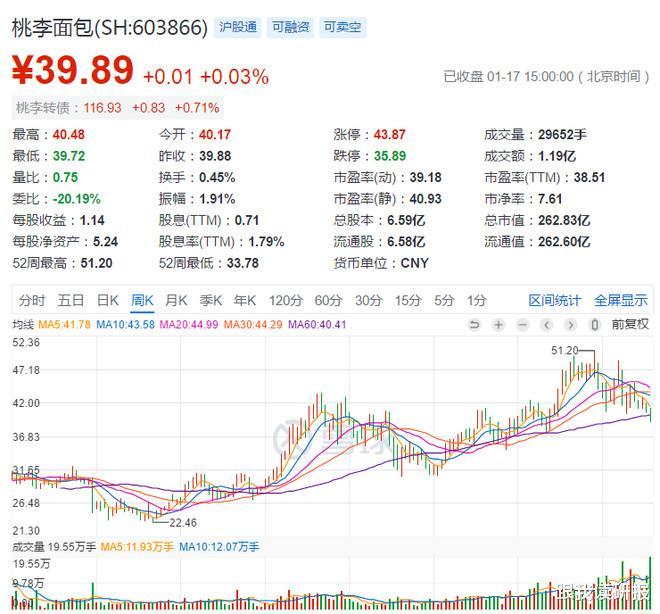This screenshot has height=614, width=660.
Task: Switch to the 分时 chart tab
Action: (x=32, y=300)
